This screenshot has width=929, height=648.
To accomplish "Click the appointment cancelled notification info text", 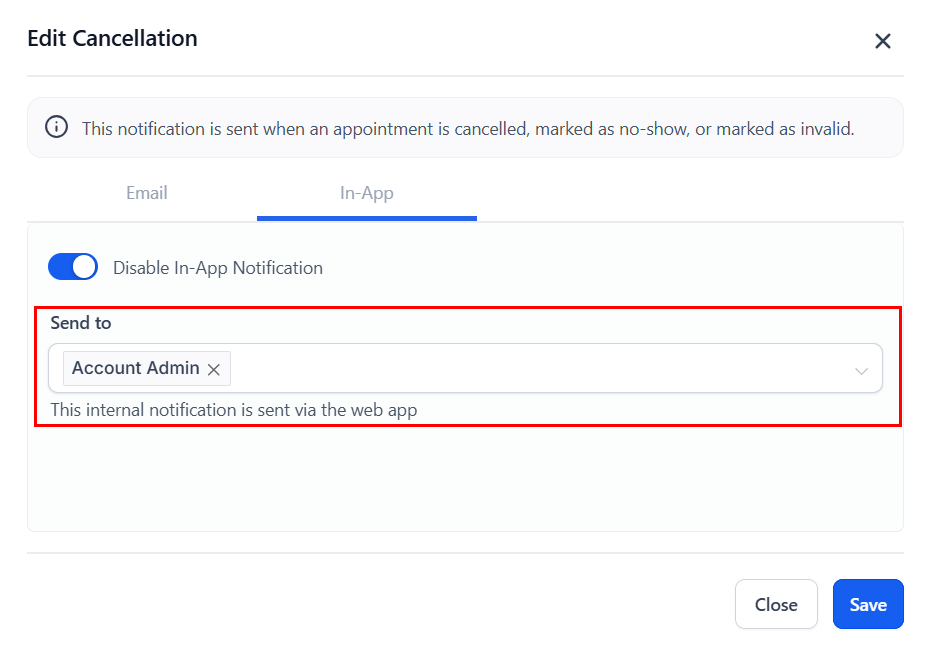I will coord(467,129).
